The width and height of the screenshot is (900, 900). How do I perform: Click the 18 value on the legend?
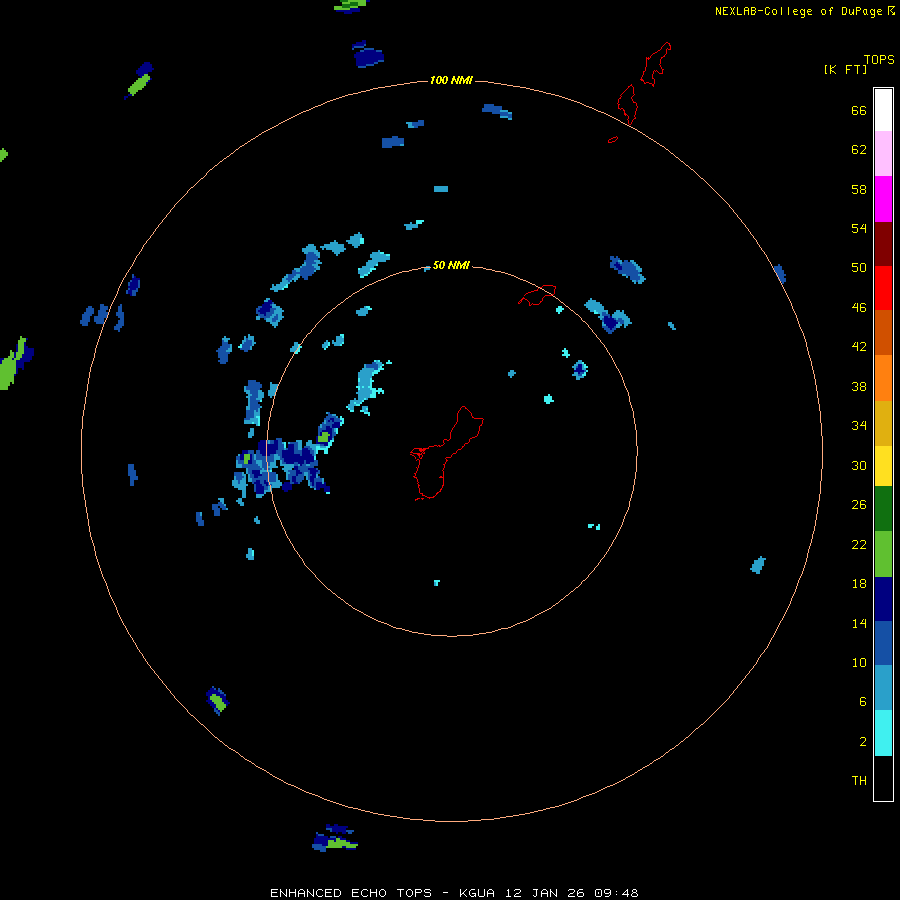pyautogui.click(x=859, y=584)
